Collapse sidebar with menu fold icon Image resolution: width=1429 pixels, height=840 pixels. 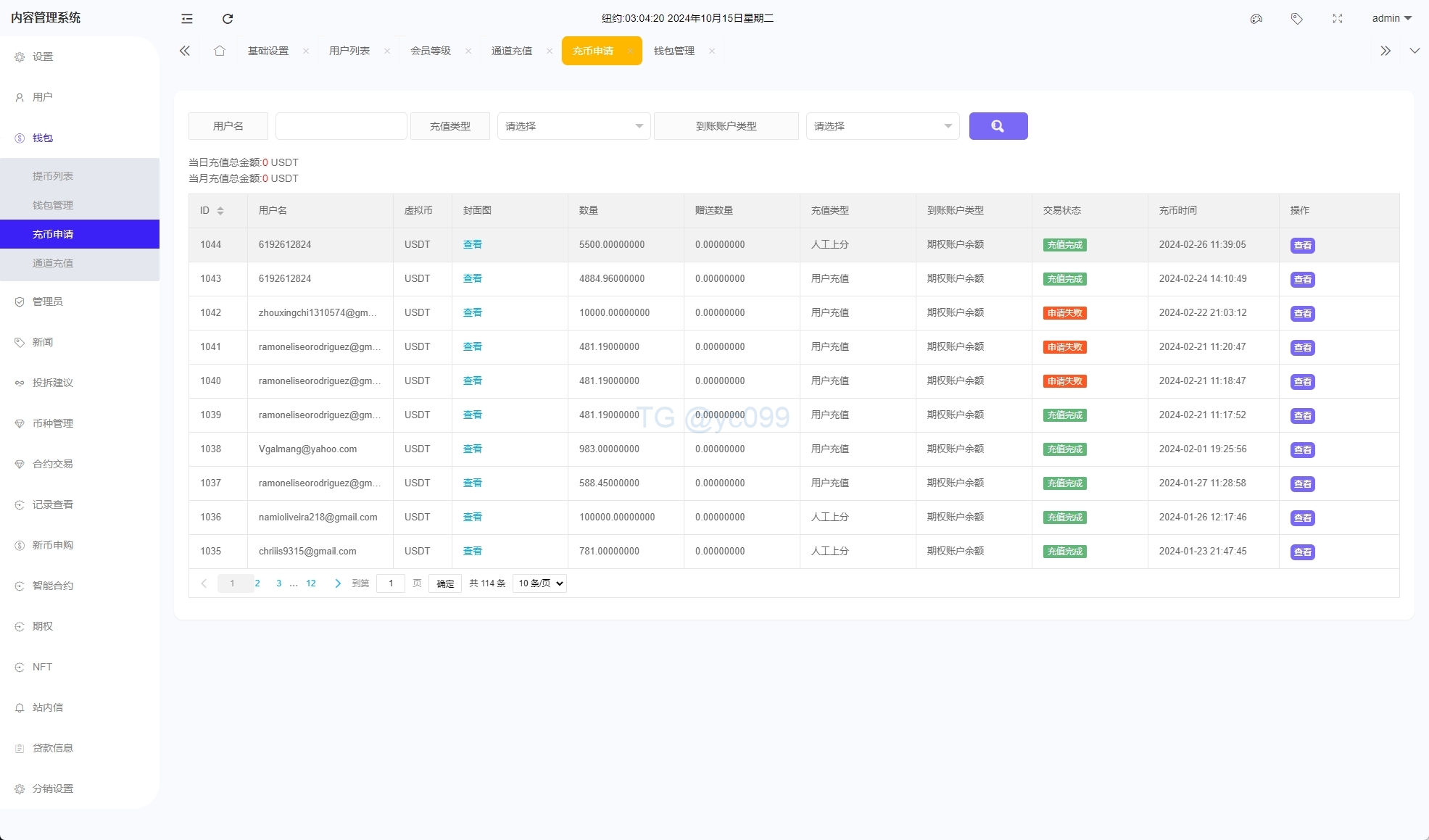[187, 19]
